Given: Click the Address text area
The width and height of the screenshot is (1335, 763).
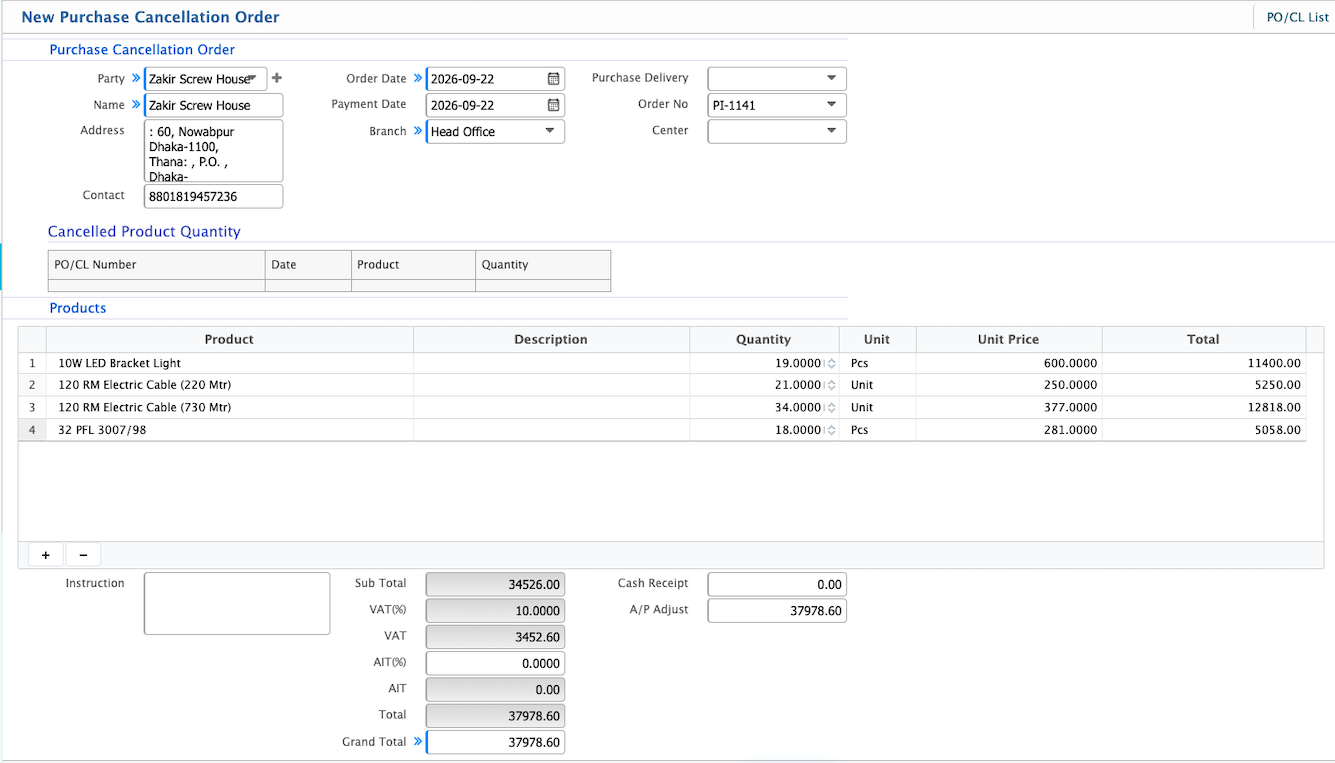Looking at the screenshot, I should [214, 151].
